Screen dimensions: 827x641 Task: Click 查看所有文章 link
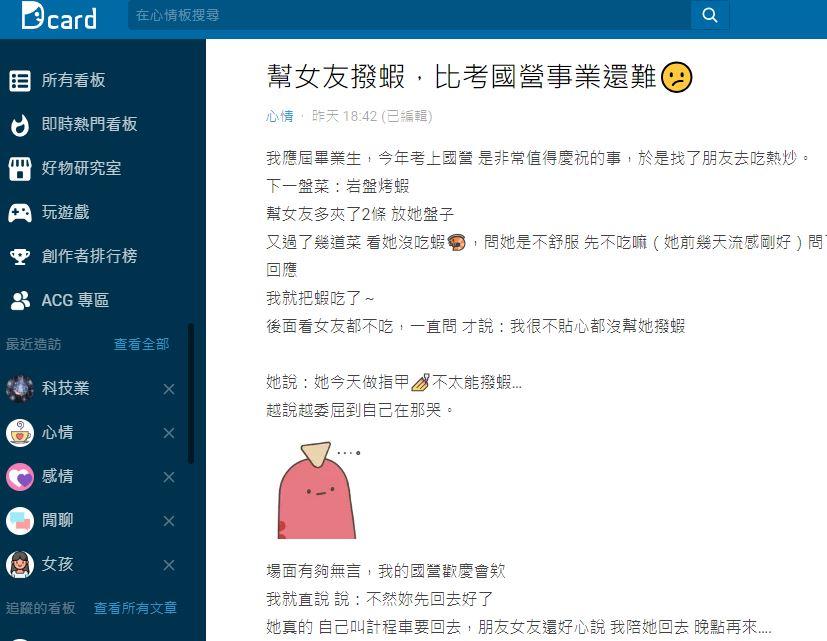pos(135,608)
